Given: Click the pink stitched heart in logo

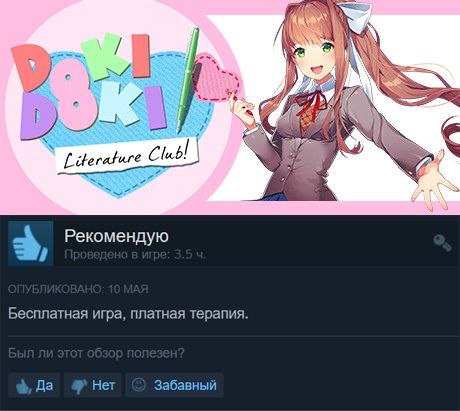Looking at the screenshot, I should (217, 79).
